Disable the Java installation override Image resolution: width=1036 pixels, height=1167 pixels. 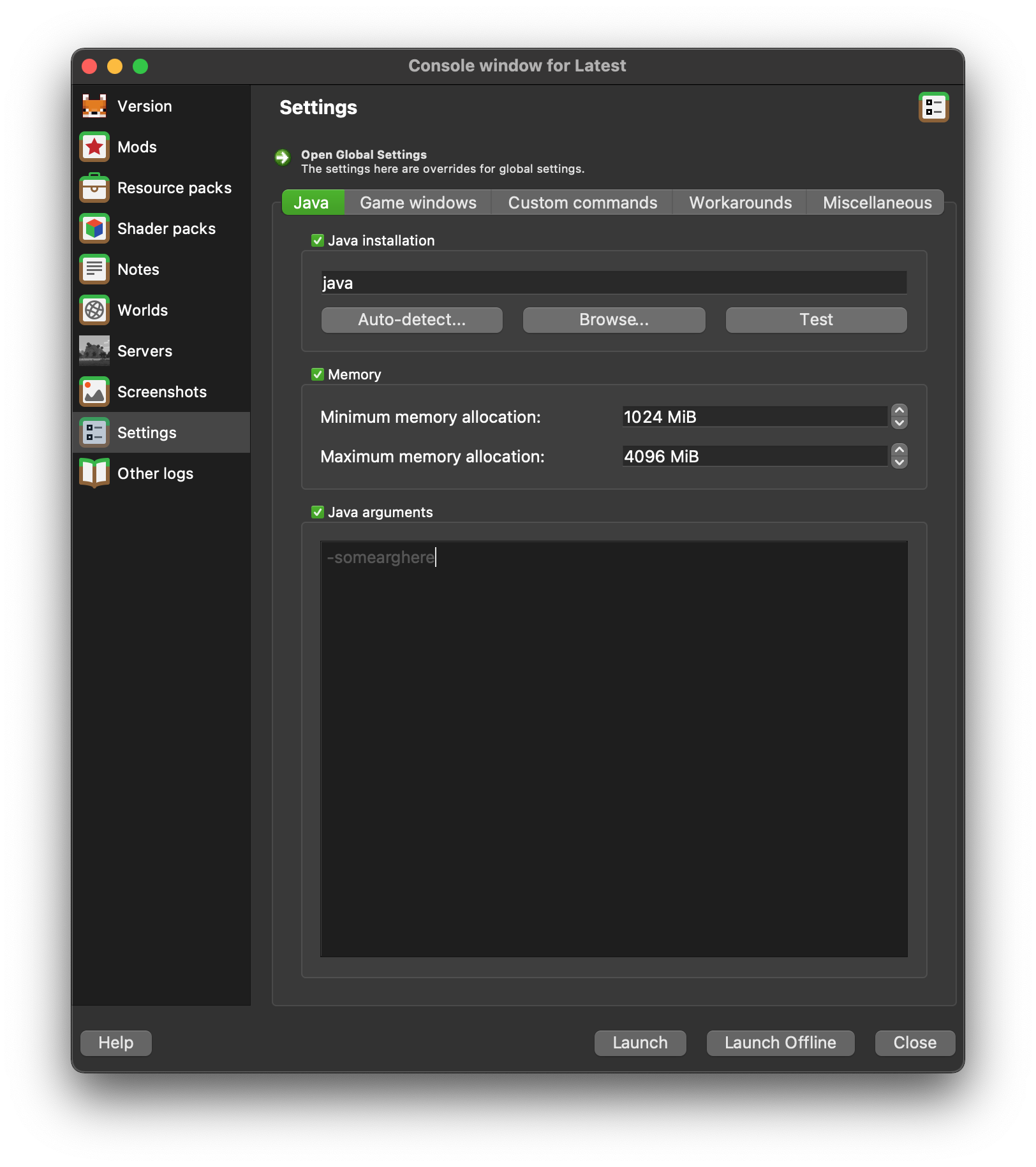(317, 240)
